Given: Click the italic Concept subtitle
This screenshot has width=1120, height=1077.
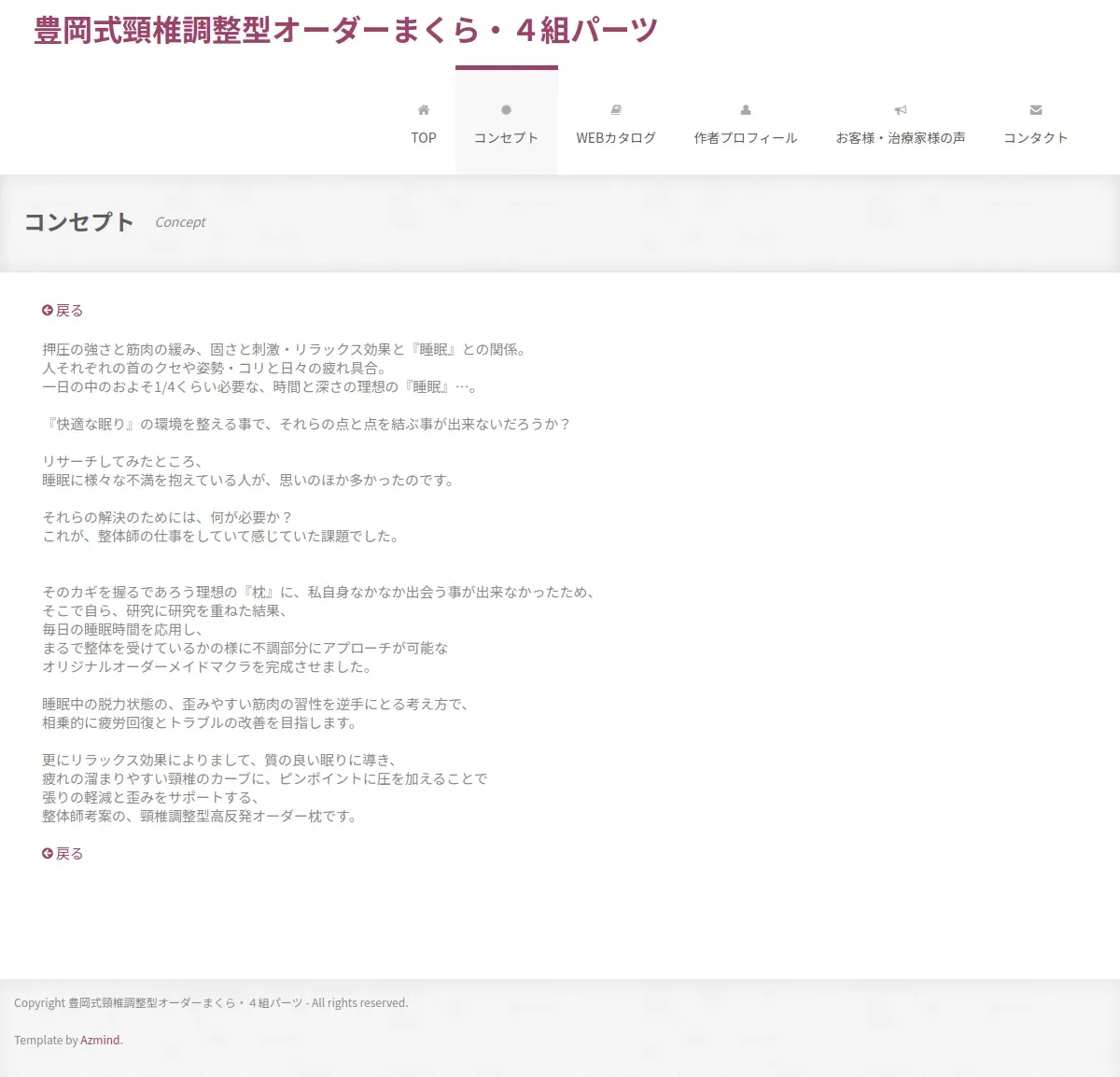Looking at the screenshot, I should 180,222.
